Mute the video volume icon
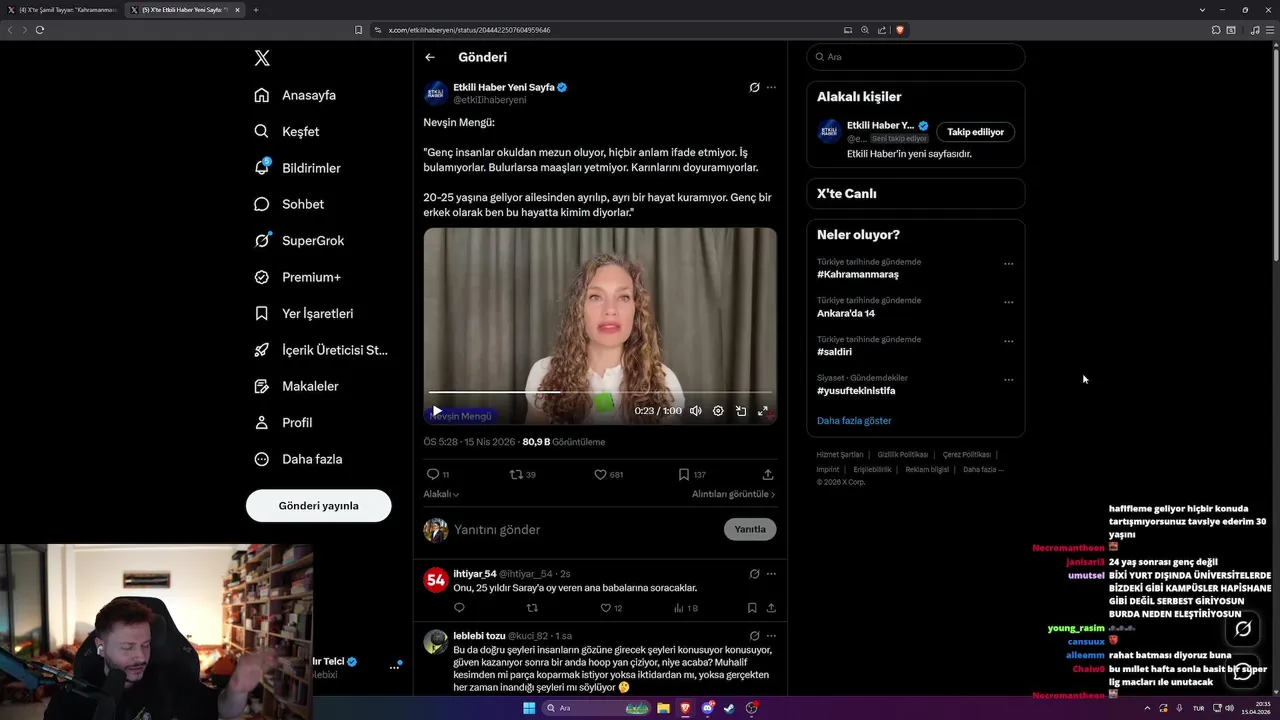 pos(695,411)
